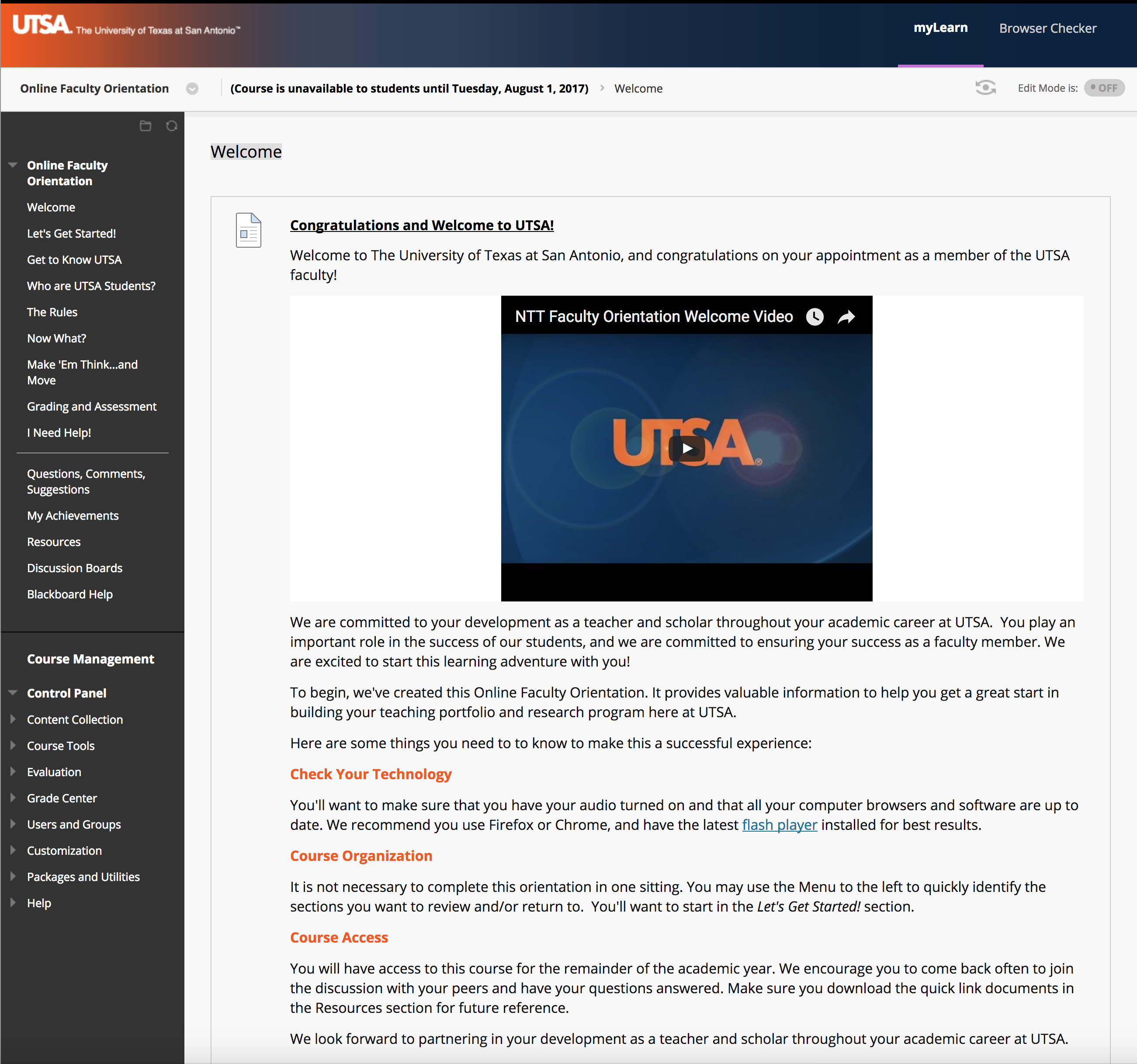This screenshot has height=1064, width=1137.
Task: Collapse the Control Panel section
Action: (13, 693)
